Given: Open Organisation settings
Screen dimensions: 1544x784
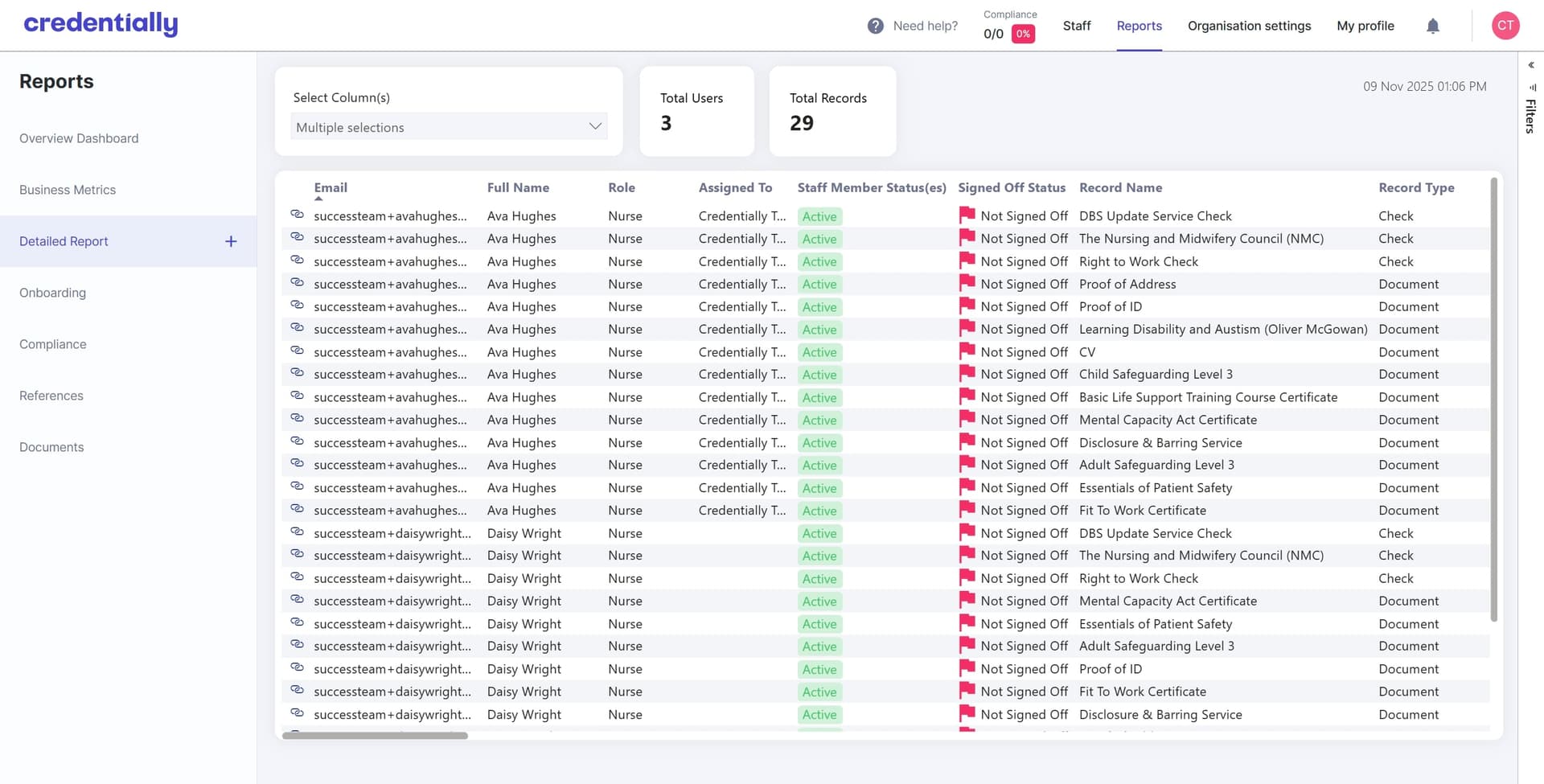Looking at the screenshot, I should [1249, 26].
